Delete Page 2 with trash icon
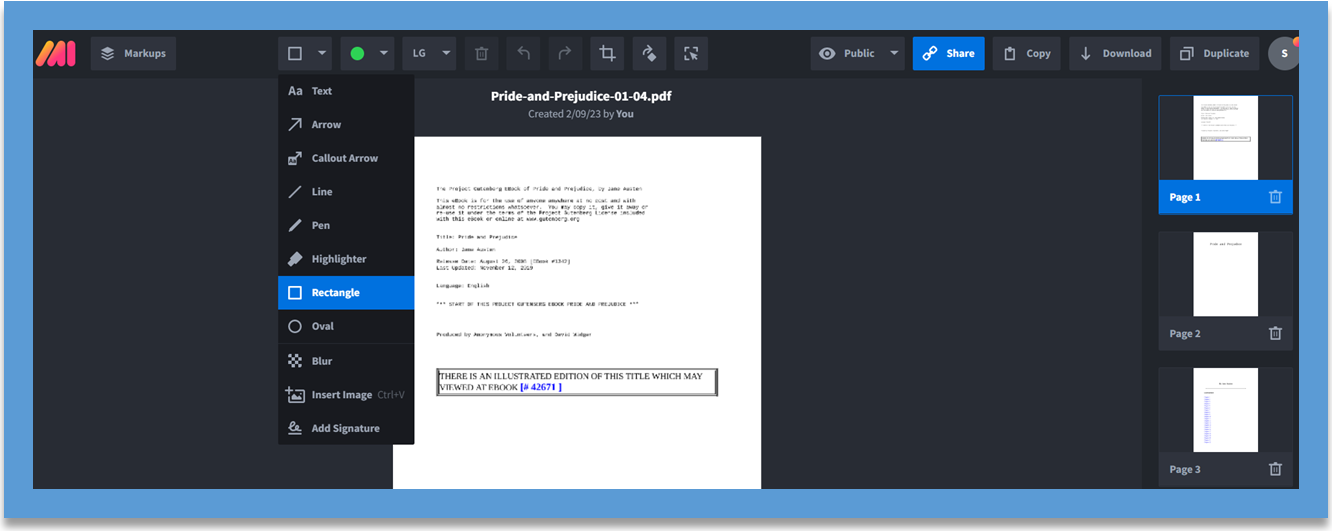 coord(1275,333)
